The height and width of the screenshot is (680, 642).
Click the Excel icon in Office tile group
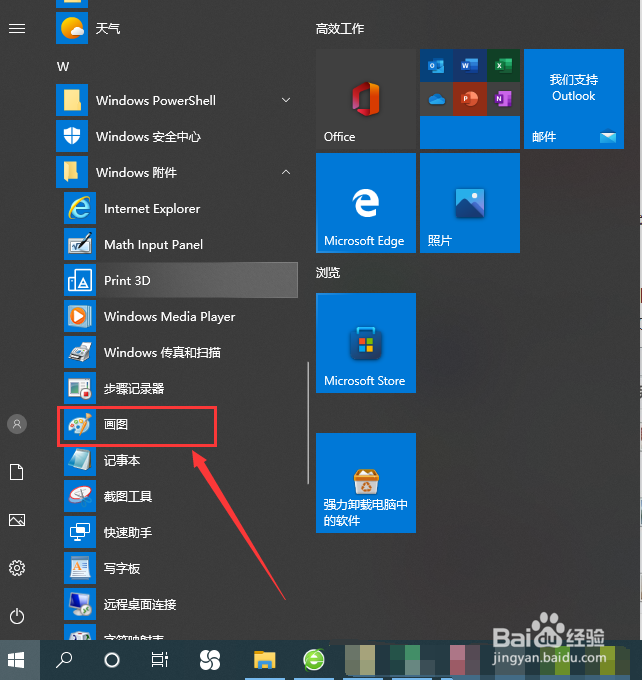[503, 66]
